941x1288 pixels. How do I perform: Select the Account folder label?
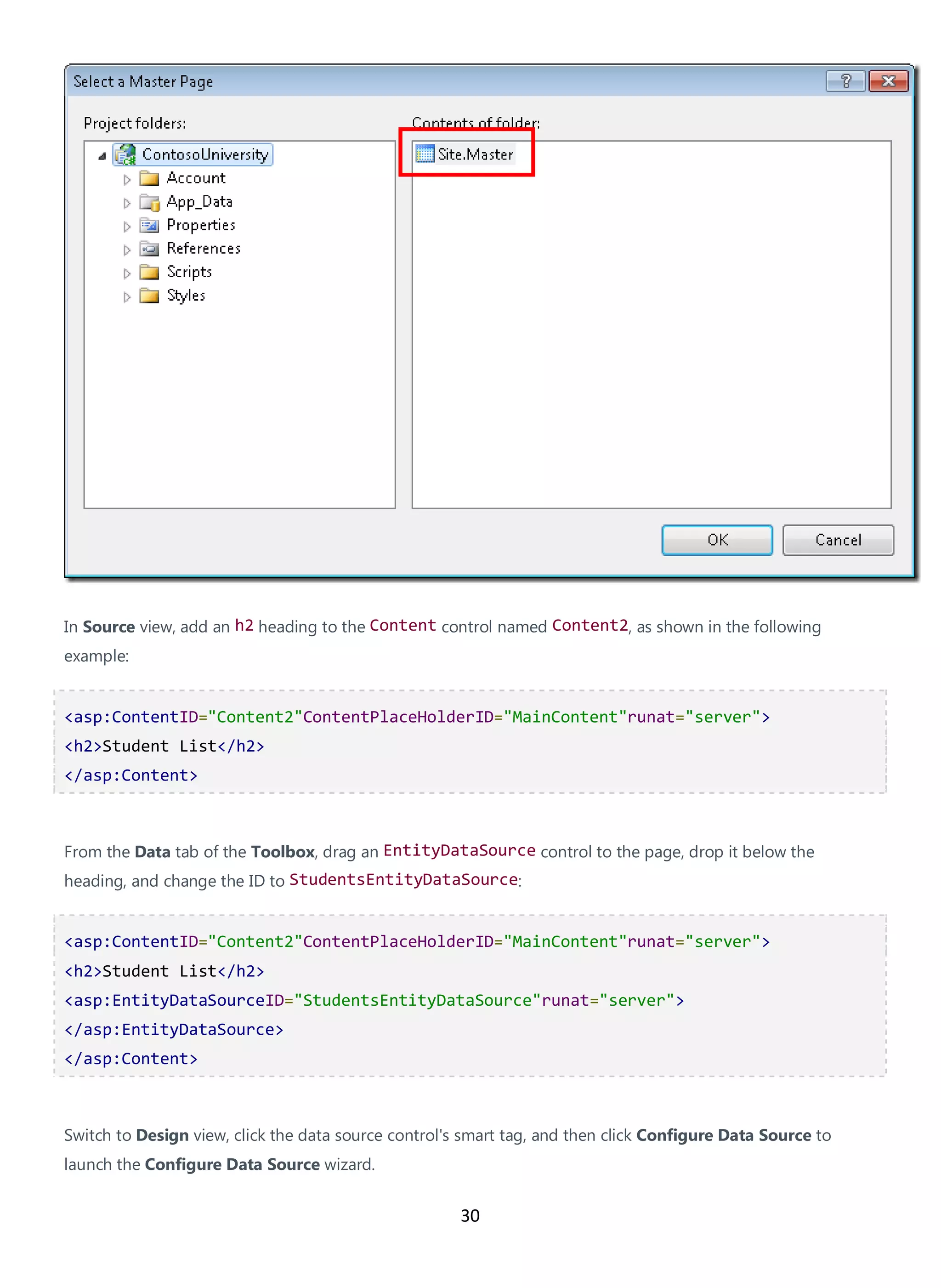(196, 178)
